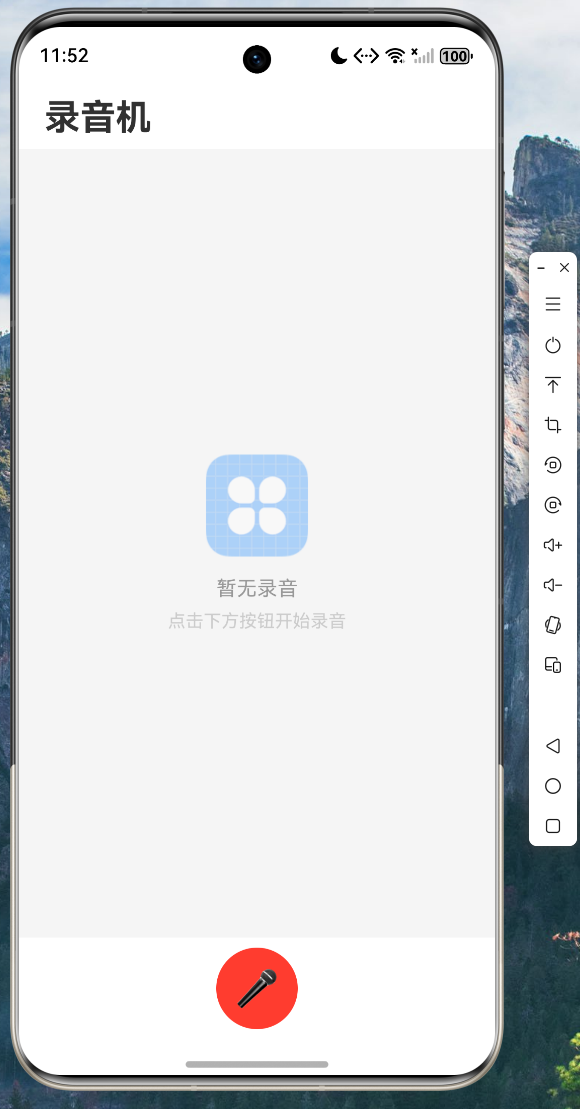The height and width of the screenshot is (1109, 580).
Task: Increase the volume with the speaker plus icon
Action: tap(553, 545)
